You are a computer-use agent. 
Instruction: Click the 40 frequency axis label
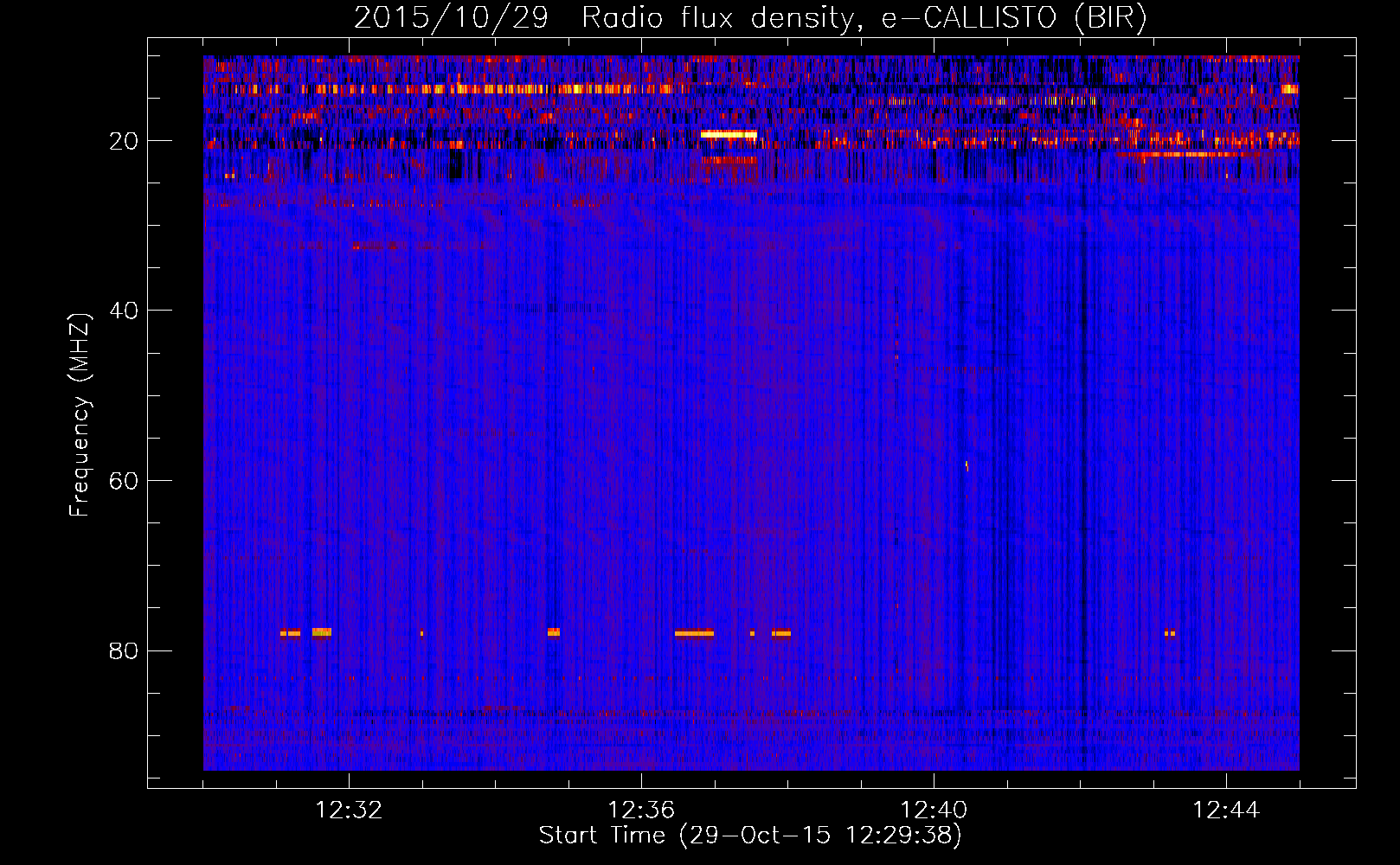(124, 311)
